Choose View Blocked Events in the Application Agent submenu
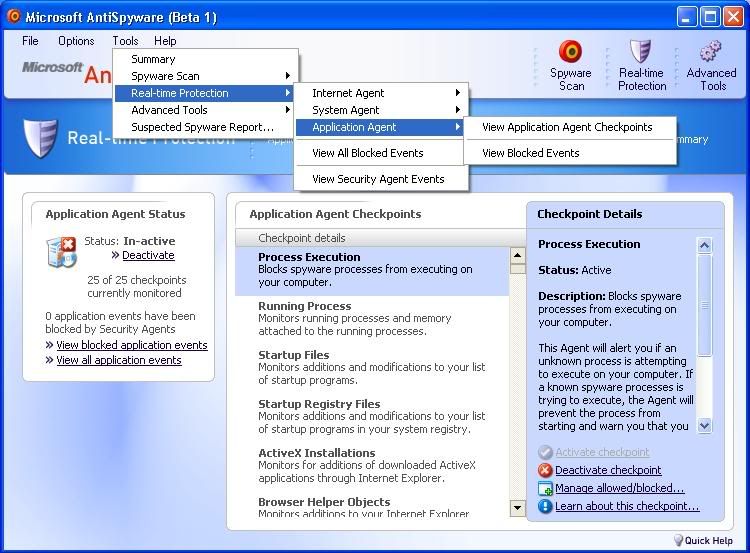The height and width of the screenshot is (553, 750). click(570, 153)
